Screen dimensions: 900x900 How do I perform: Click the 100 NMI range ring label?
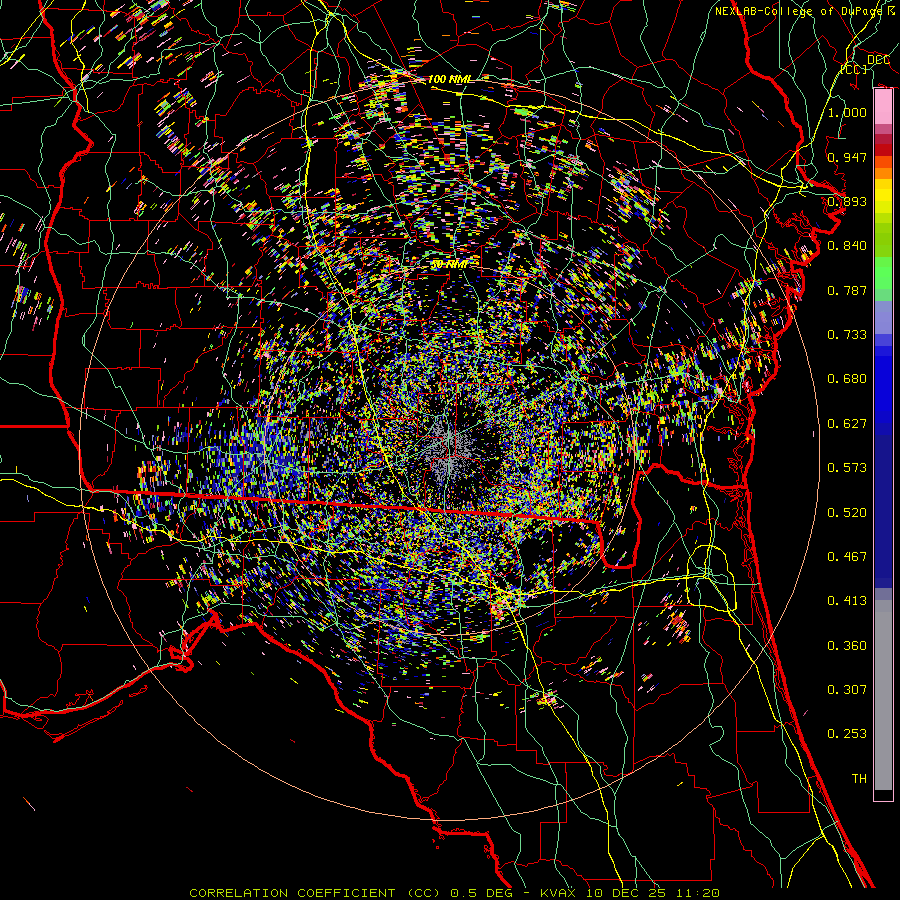click(450, 79)
